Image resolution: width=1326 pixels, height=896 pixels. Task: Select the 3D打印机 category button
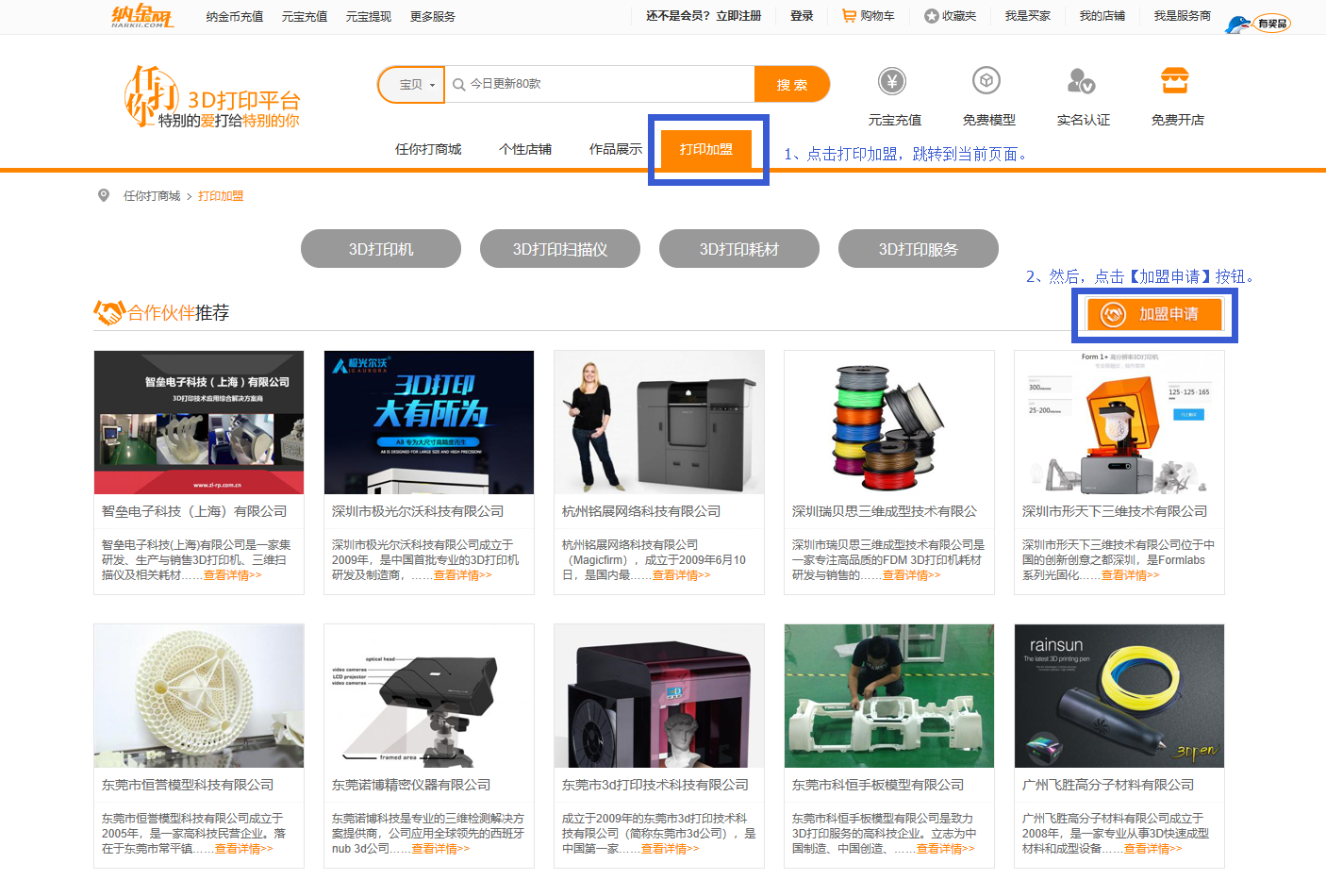coord(381,249)
